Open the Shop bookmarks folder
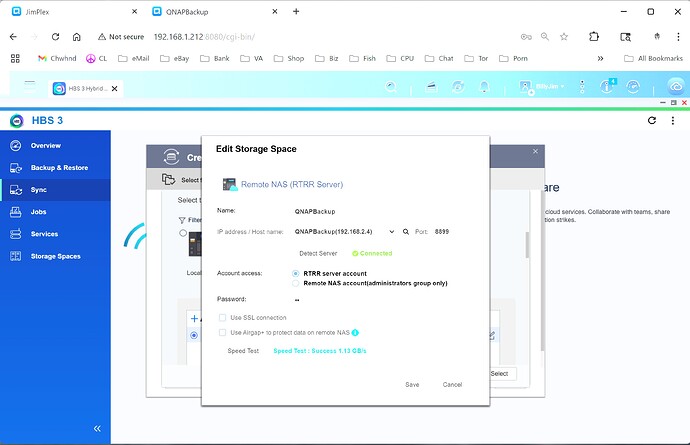690x445 pixels. [289, 58]
